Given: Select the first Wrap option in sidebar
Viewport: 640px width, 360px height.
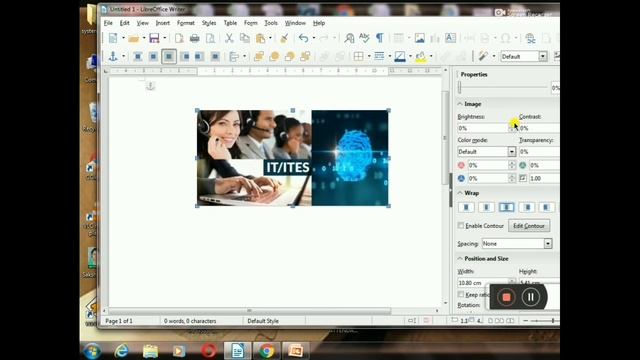Looking at the screenshot, I should [466, 207].
